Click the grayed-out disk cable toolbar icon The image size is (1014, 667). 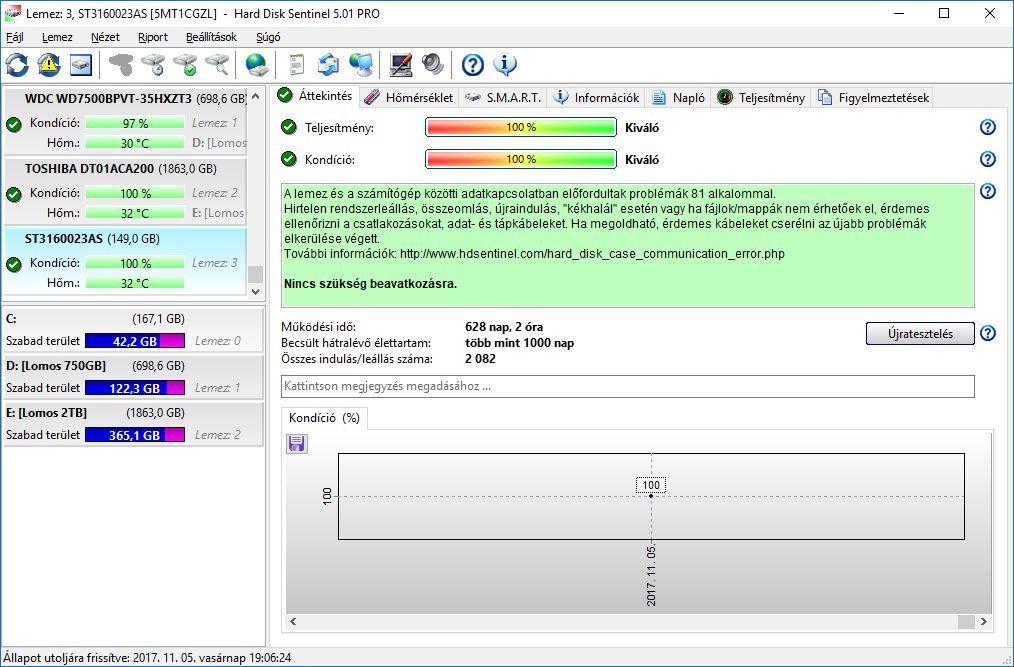coord(121,65)
